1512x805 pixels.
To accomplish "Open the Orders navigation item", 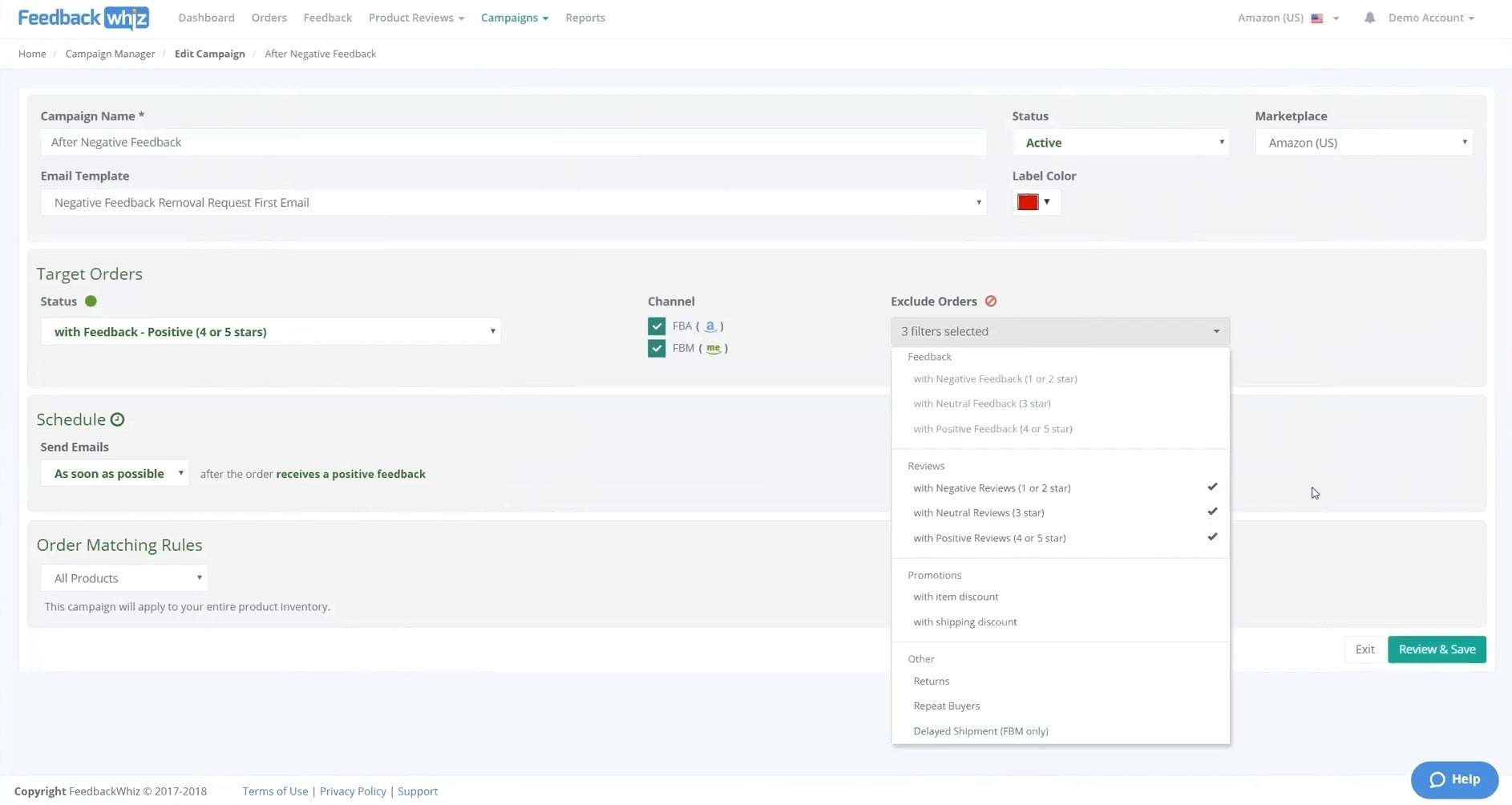I will pyautogui.click(x=269, y=18).
